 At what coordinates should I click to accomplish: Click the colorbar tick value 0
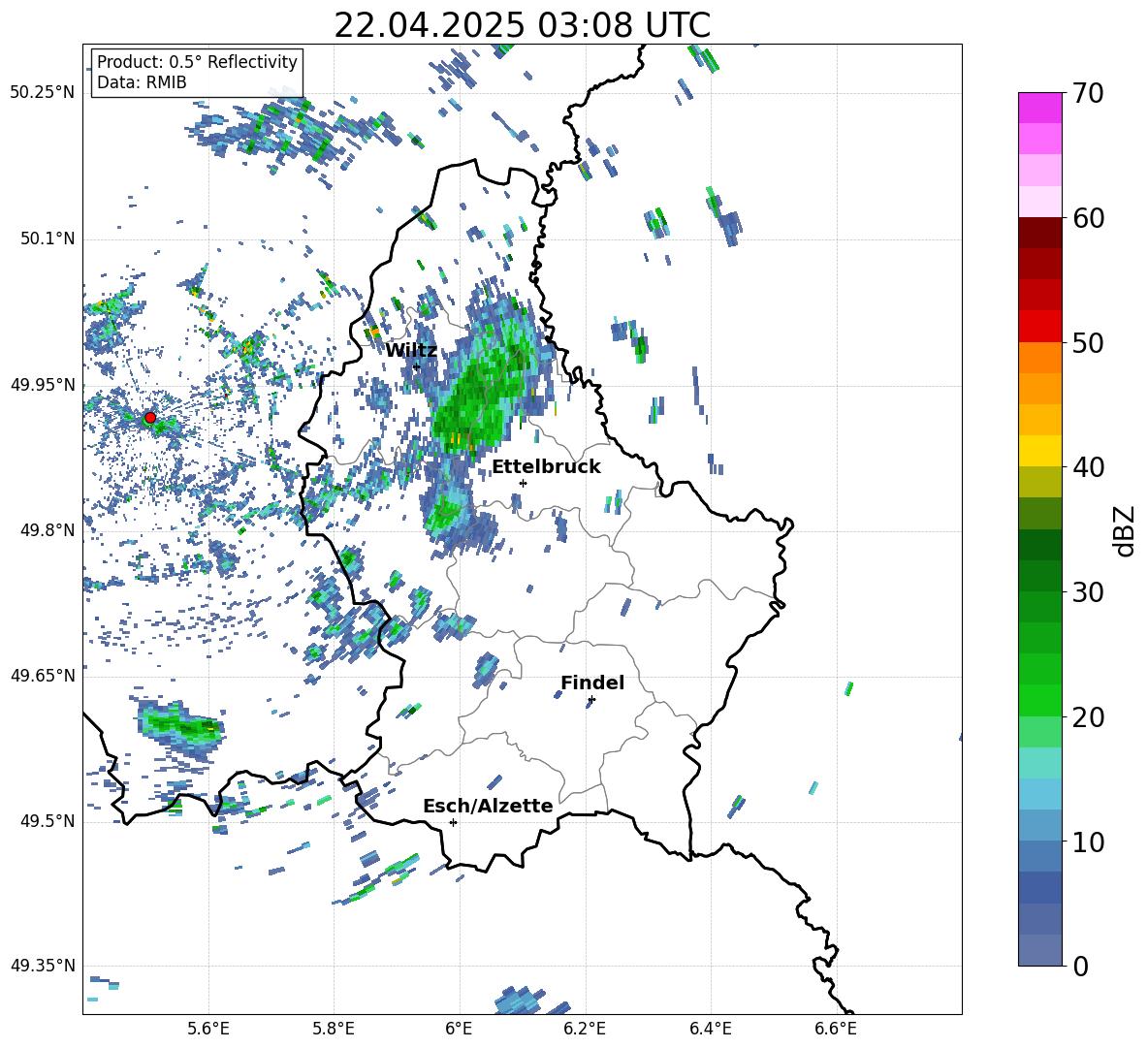[1080, 966]
